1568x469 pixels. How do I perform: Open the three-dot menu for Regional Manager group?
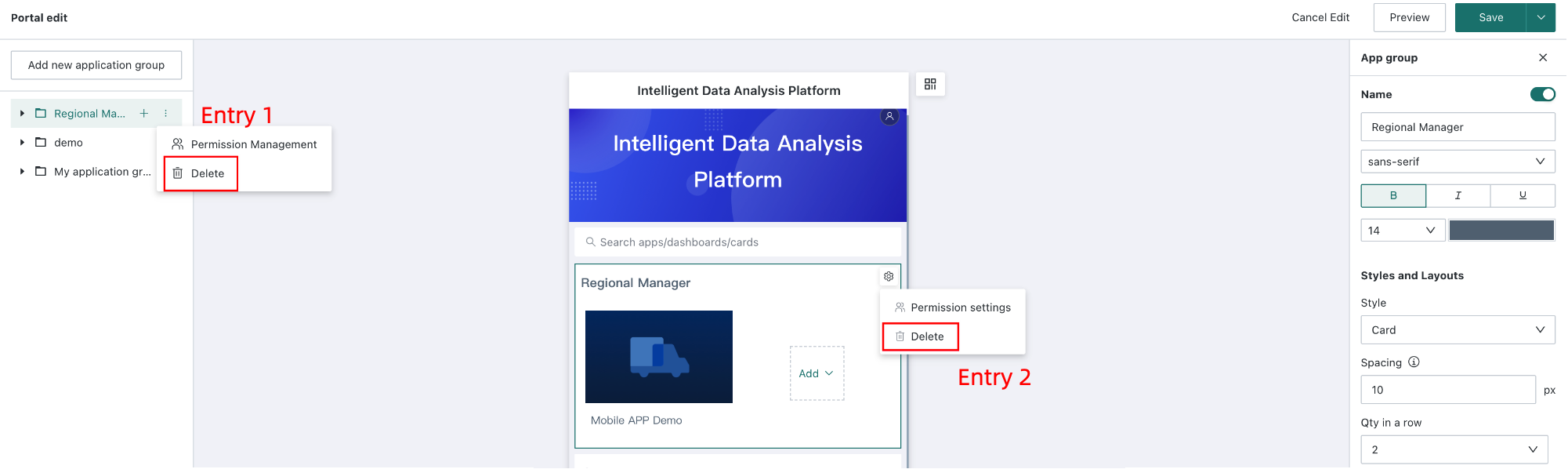166,114
